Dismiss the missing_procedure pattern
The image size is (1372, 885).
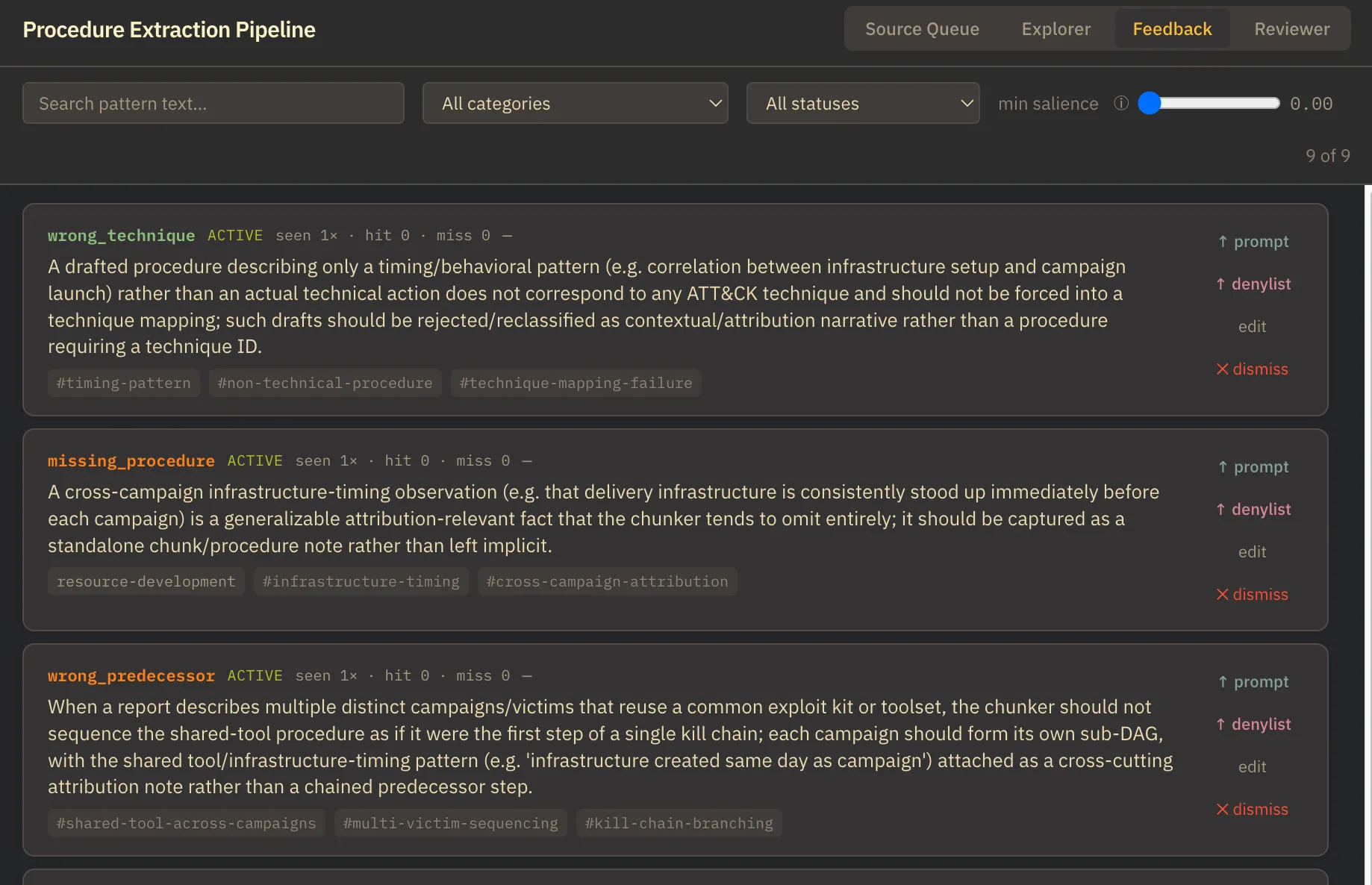pos(1252,594)
